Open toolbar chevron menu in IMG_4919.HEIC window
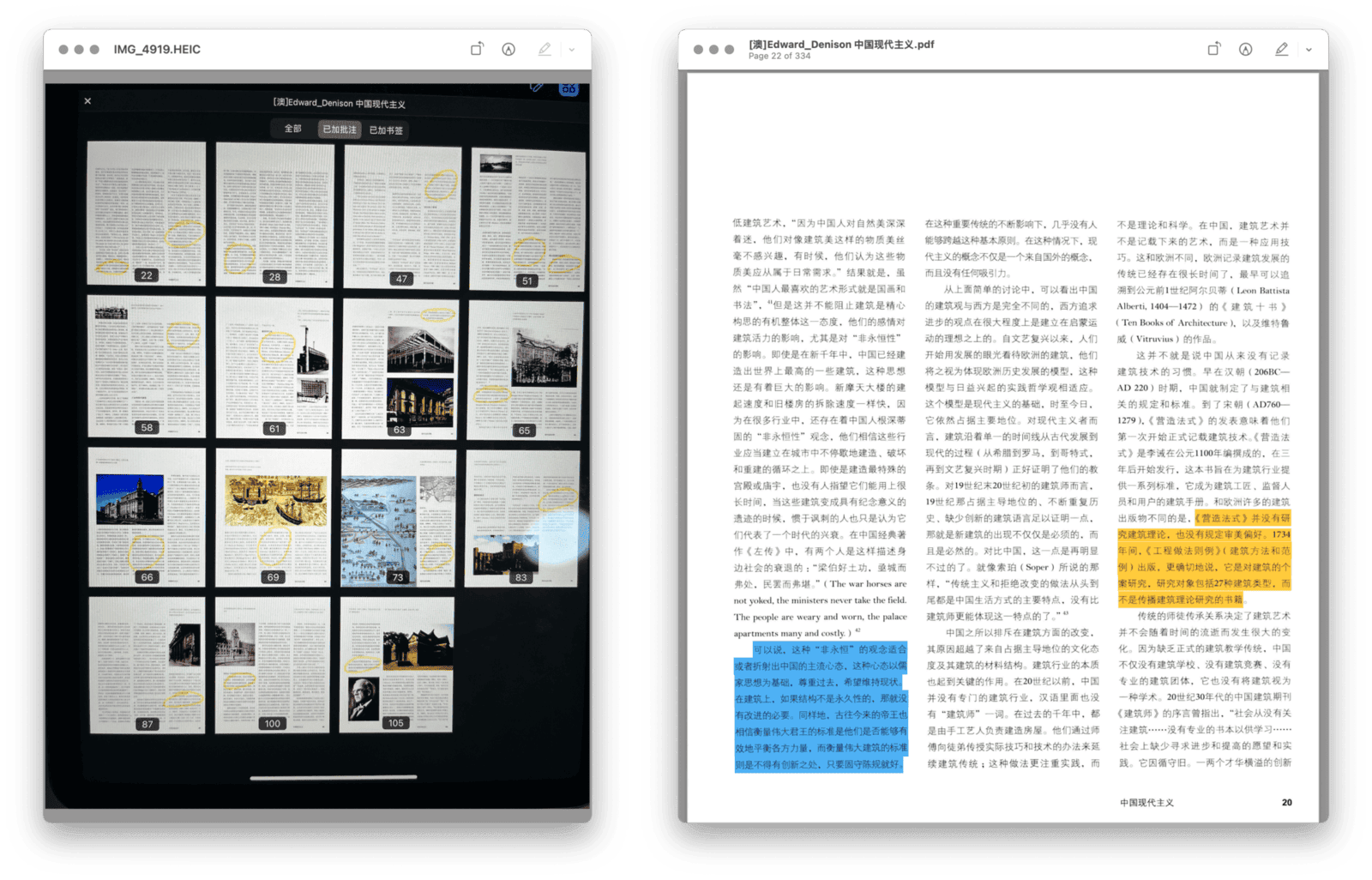The height and width of the screenshot is (880, 1372). coord(572,50)
